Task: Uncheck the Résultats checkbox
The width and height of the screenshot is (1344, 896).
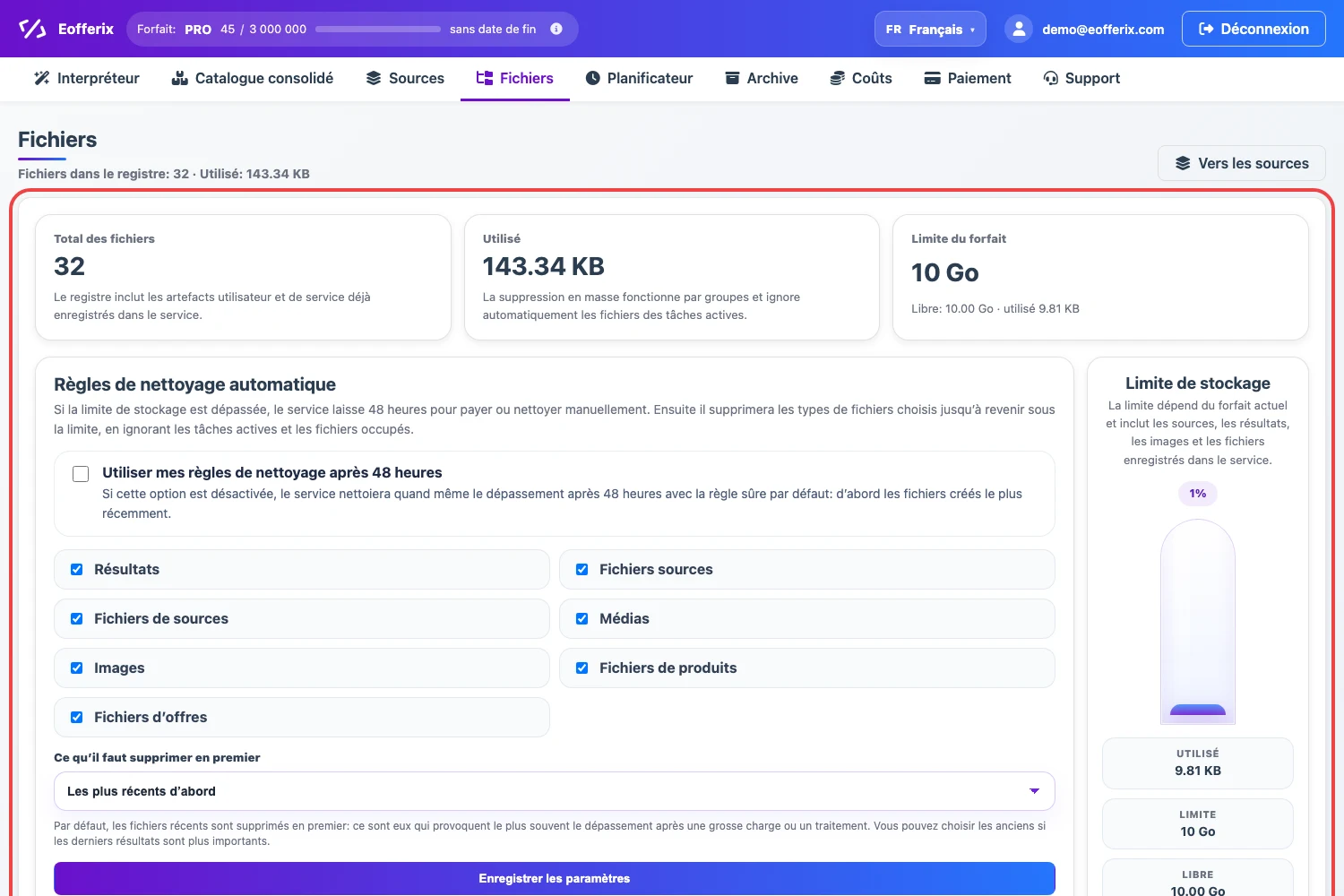Action: [77, 570]
